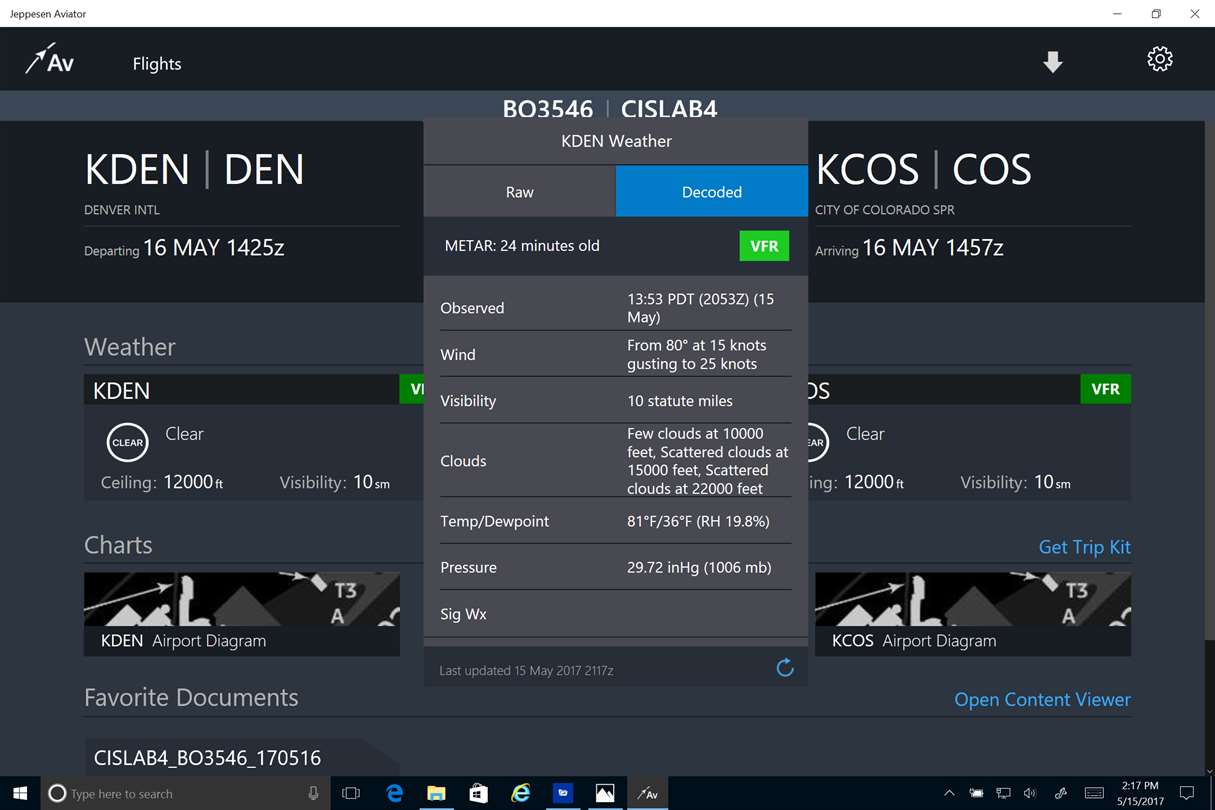
Task: Click the Cortana search box
Action: [x=186, y=793]
